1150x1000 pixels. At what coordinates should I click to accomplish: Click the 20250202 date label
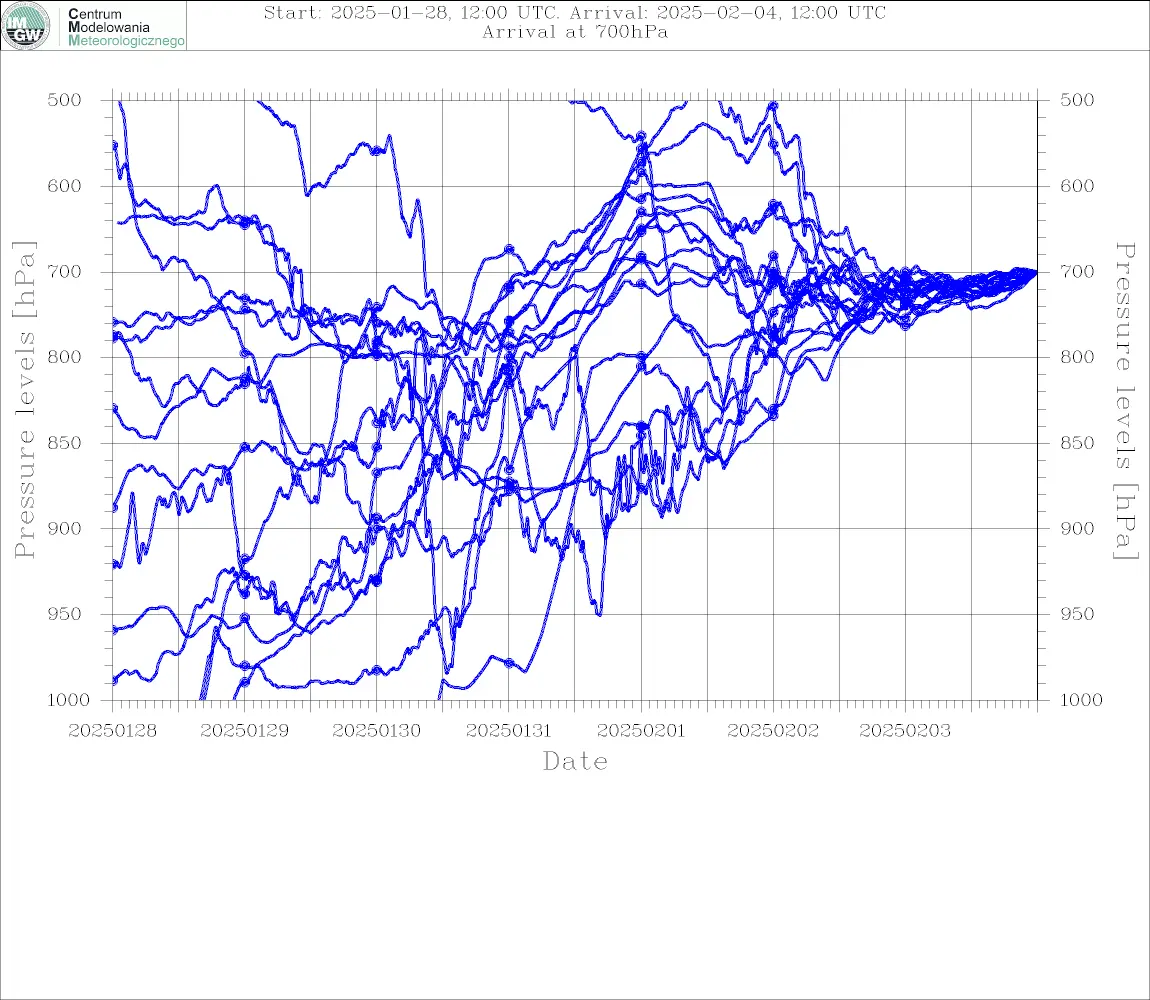(x=773, y=731)
